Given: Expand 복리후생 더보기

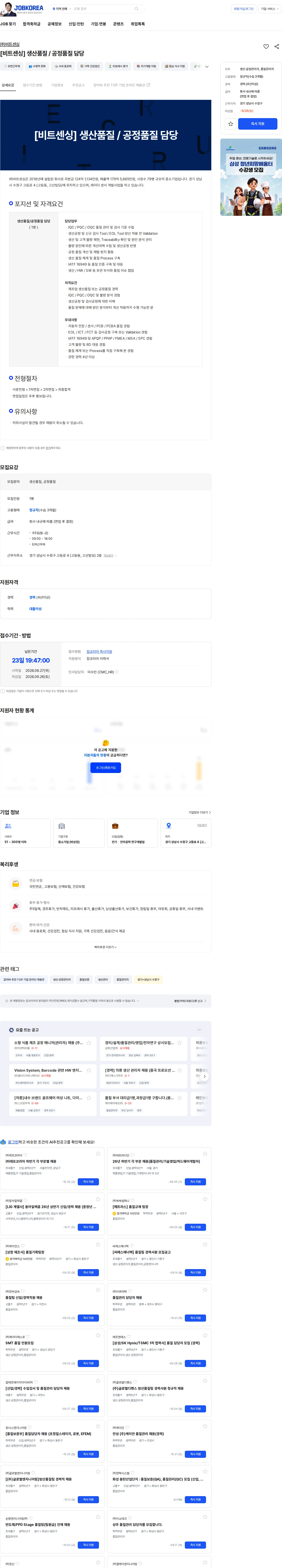Looking at the screenshot, I should pyautogui.click(x=105, y=947).
